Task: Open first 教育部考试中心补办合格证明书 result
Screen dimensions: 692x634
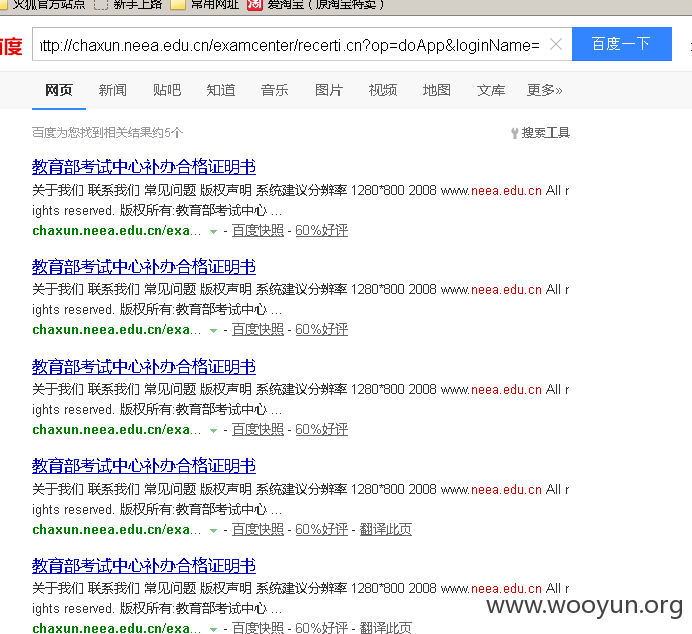Action: point(144,167)
